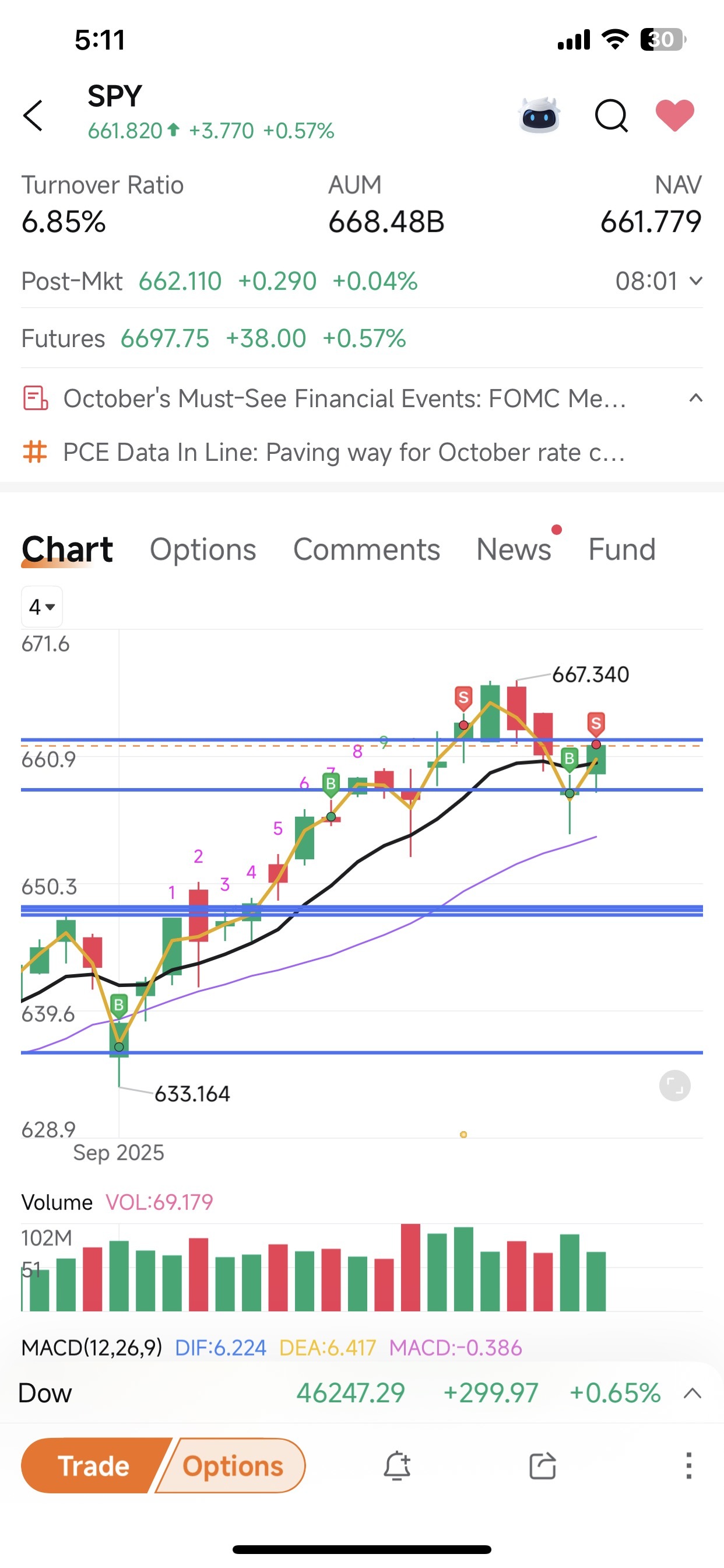The image size is (724, 1568).
Task: Switch to the Options tab
Action: coord(203,549)
